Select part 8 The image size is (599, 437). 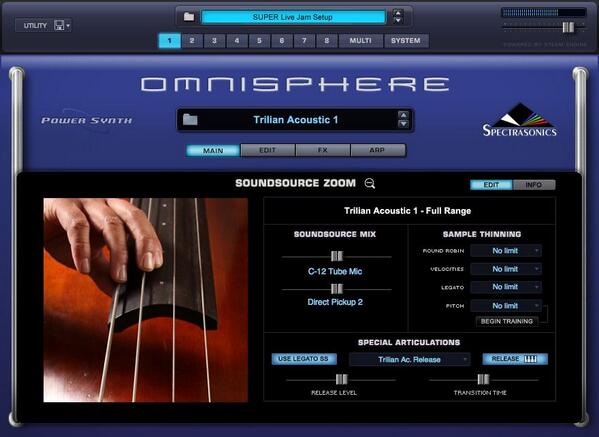(327, 40)
